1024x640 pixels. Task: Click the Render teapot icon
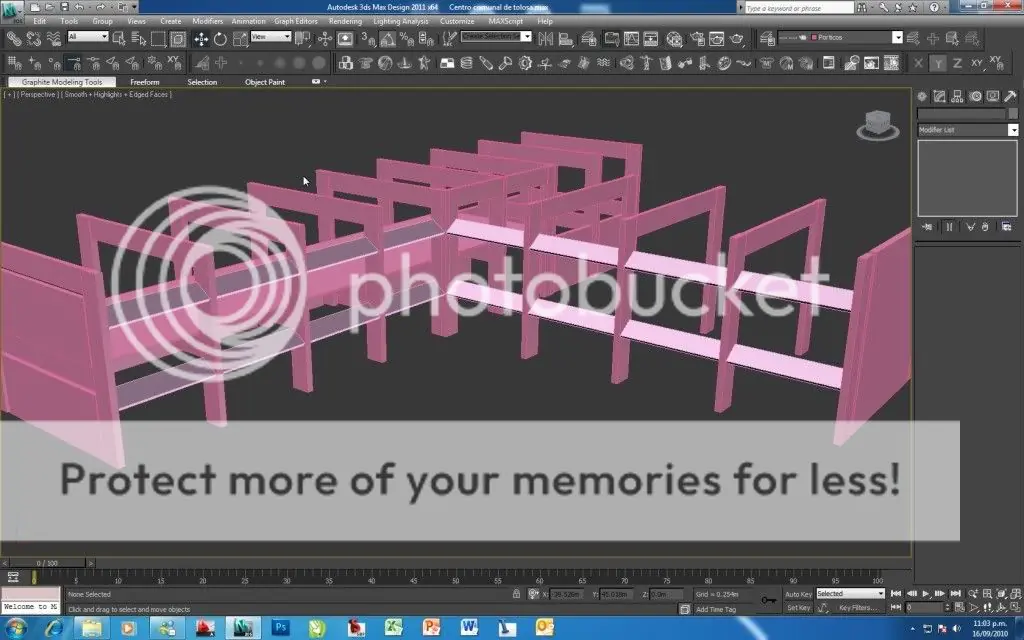tap(737, 38)
